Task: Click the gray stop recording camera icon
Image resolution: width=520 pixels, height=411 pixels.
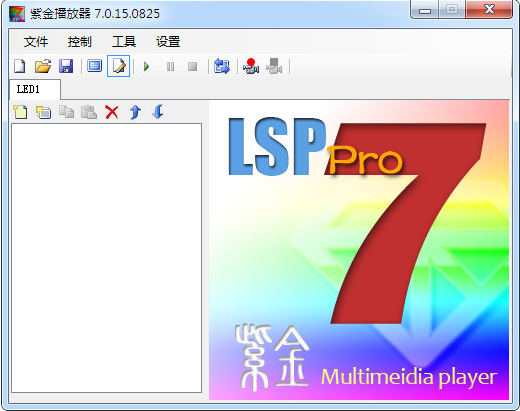Action: pyautogui.click(x=274, y=66)
